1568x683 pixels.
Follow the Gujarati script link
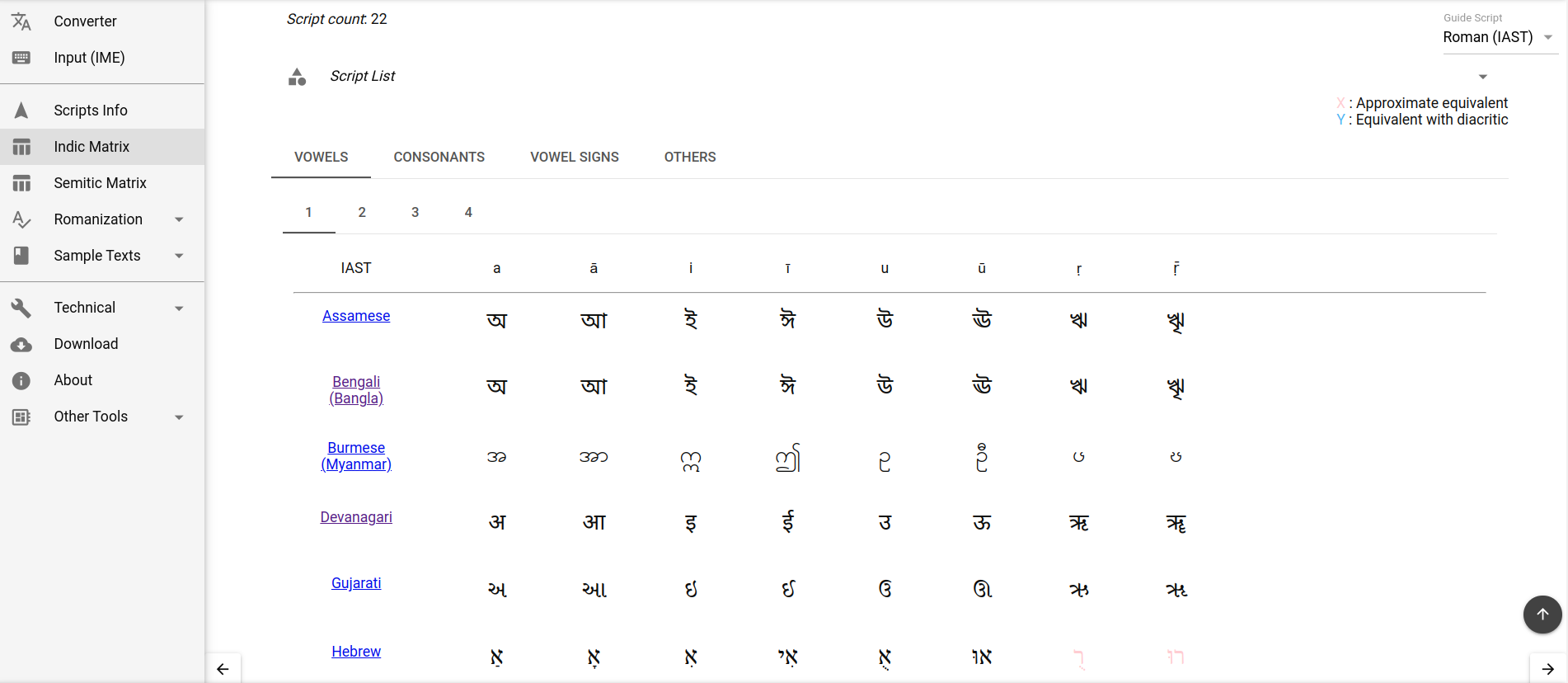356,583
